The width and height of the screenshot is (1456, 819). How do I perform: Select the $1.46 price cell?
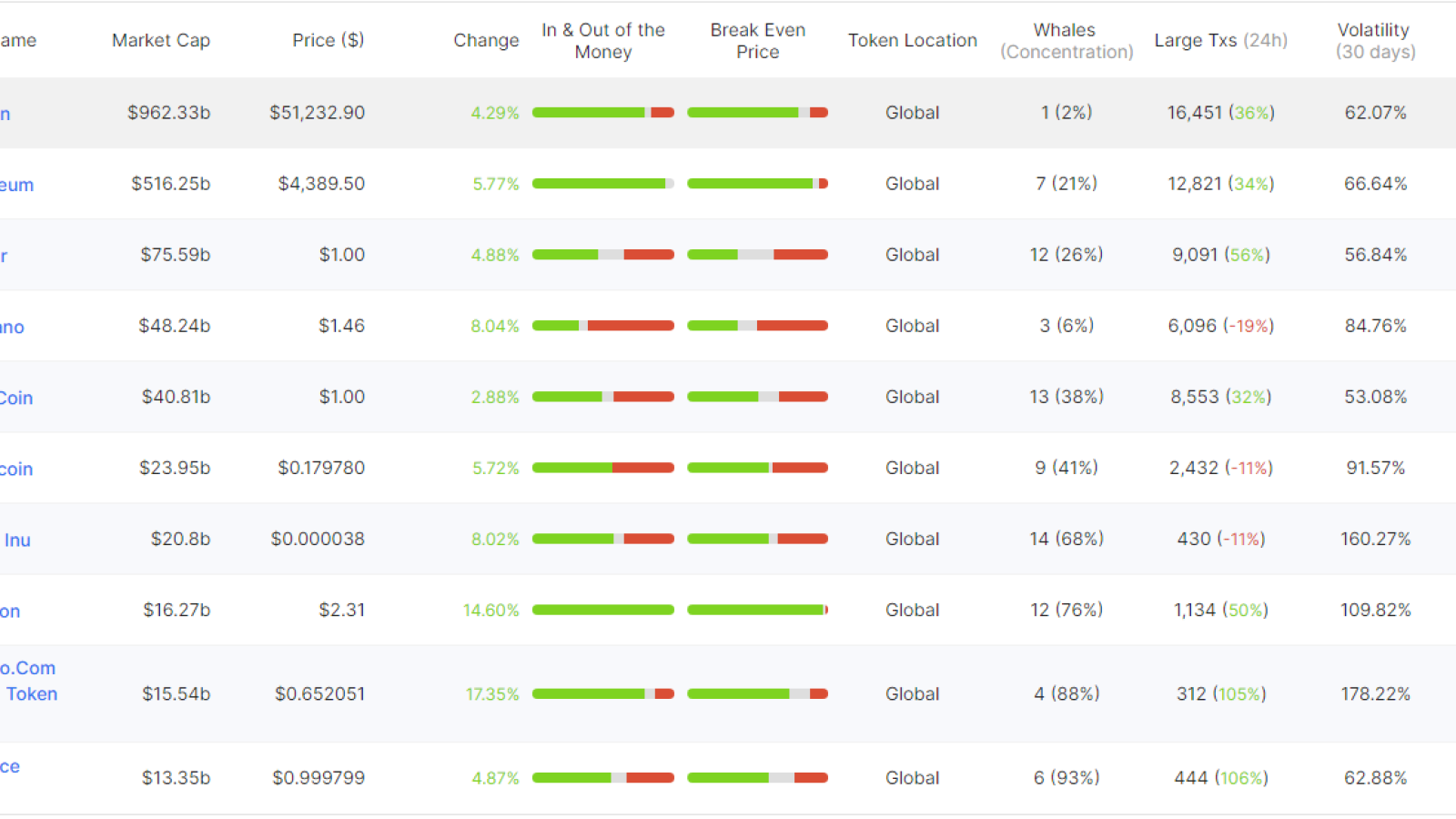click(341, 326)
